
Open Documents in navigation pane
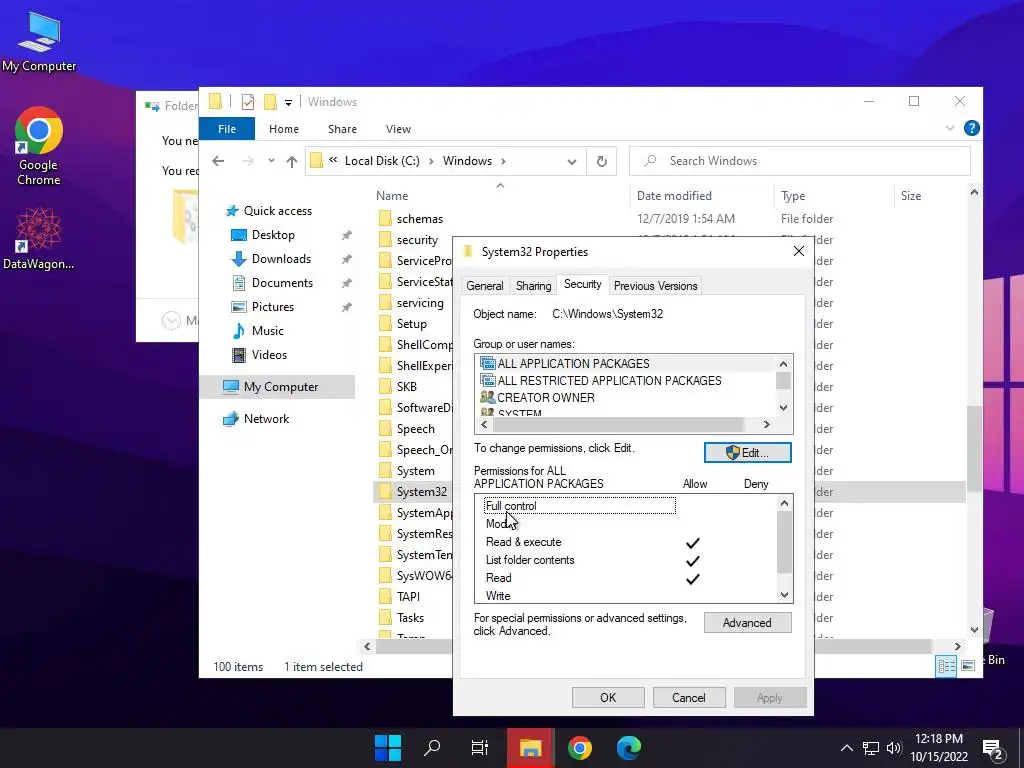282,283
